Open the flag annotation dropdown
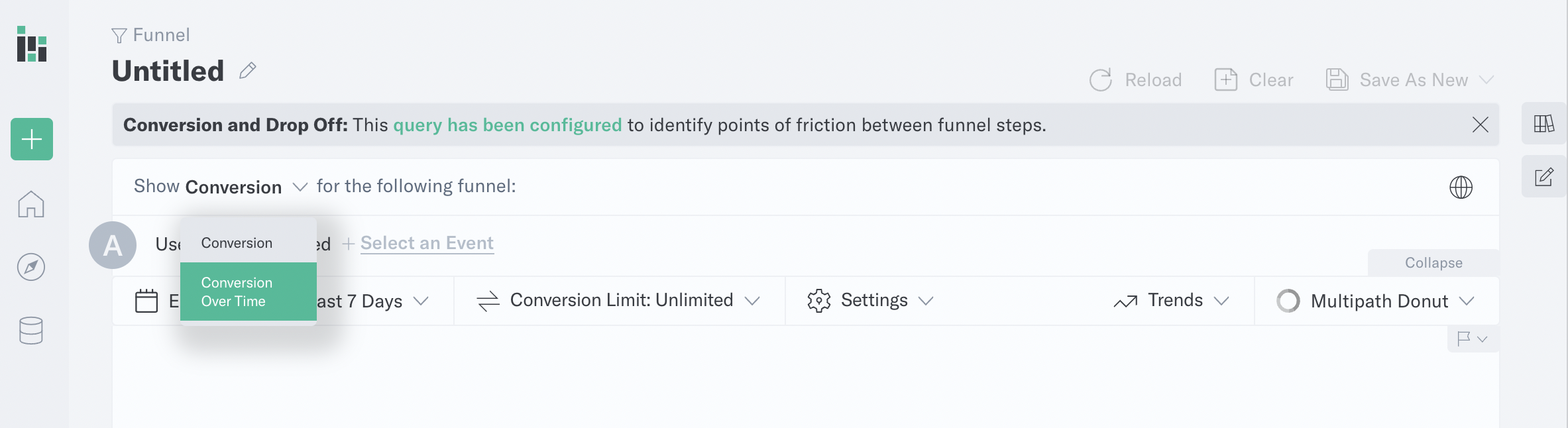 [1473, 339]
